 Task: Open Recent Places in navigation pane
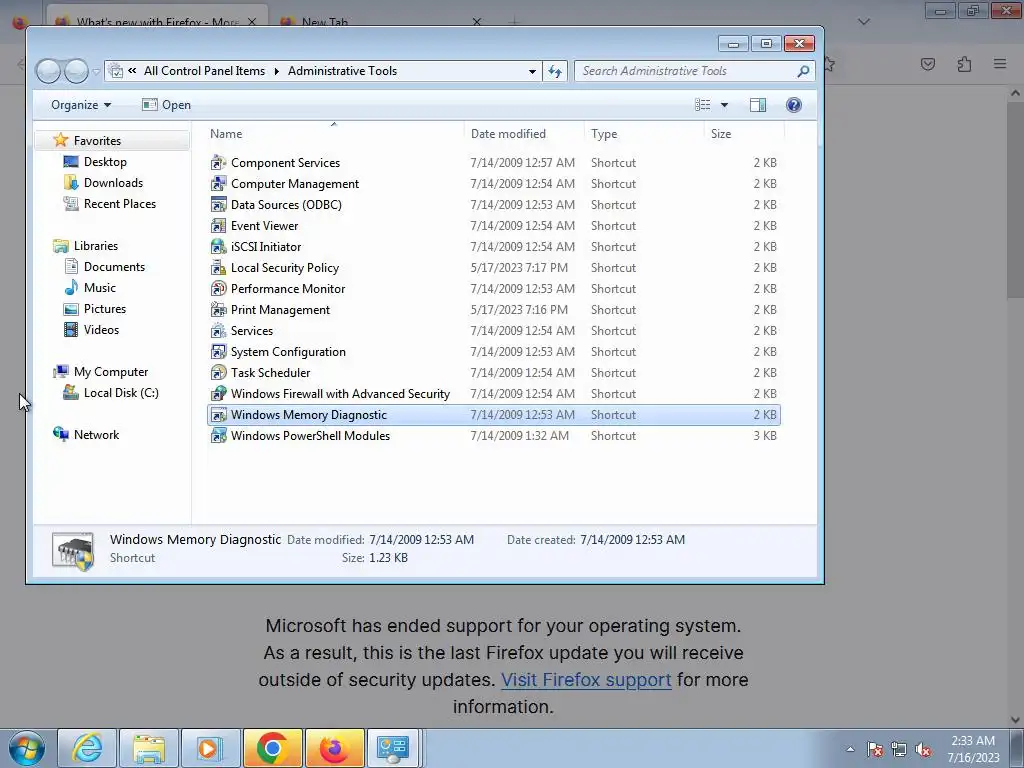[x=120, y=204]
